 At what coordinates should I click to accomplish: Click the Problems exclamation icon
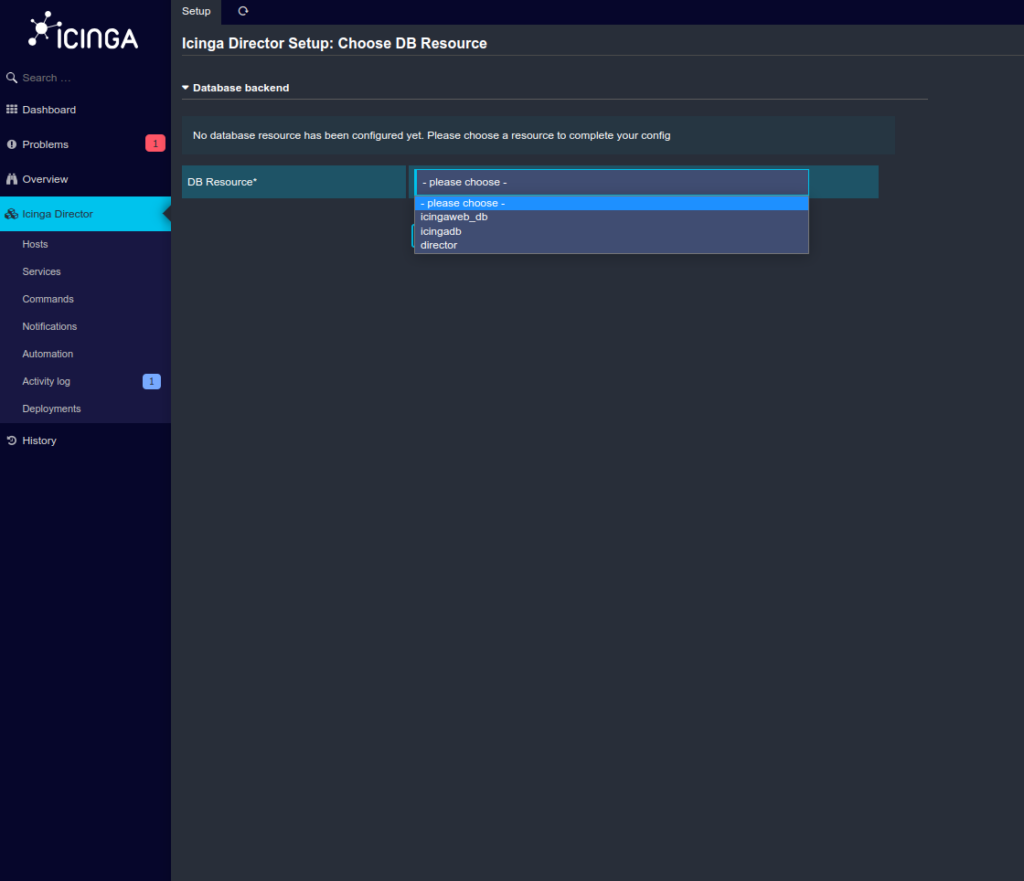coord(11,144)
